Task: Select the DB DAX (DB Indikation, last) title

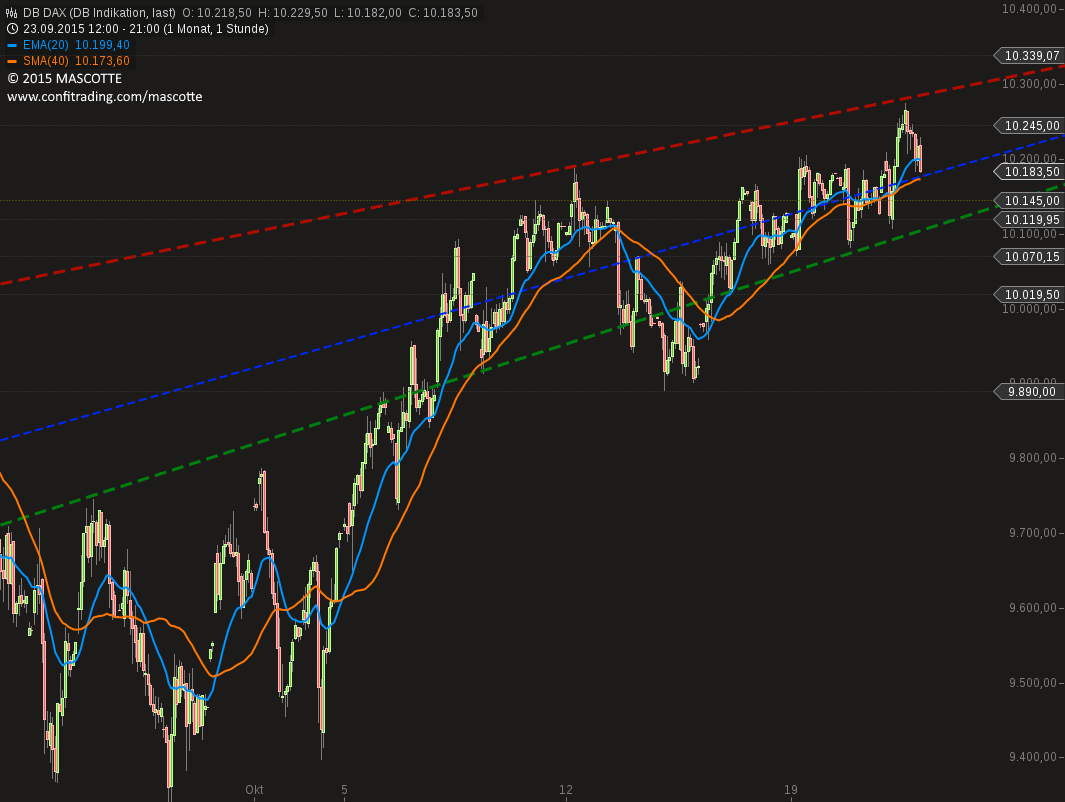Action: pos(99,13)
